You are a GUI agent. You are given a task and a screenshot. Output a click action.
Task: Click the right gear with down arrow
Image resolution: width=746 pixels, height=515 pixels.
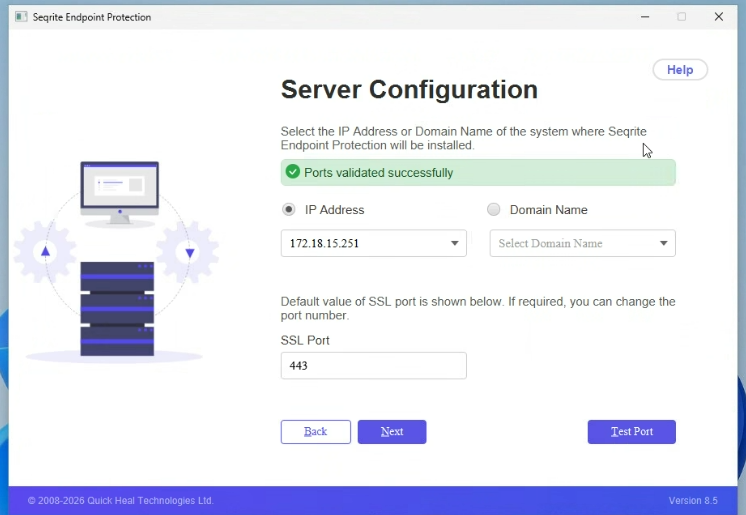(189, 253)
